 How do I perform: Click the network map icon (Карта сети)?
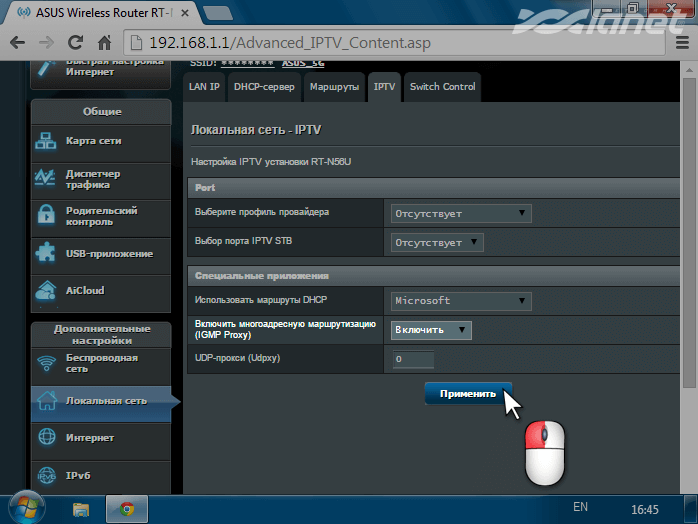[x=47, y=141]
